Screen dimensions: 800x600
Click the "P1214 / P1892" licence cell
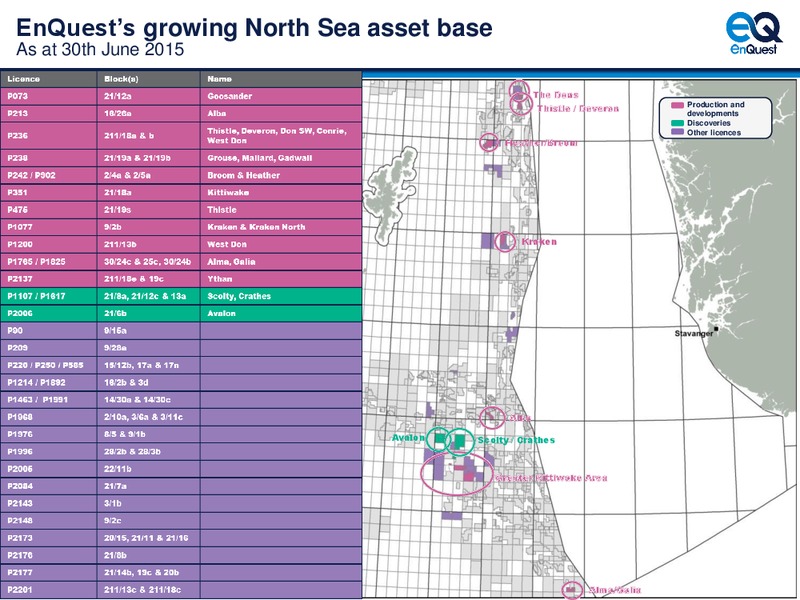48,383
